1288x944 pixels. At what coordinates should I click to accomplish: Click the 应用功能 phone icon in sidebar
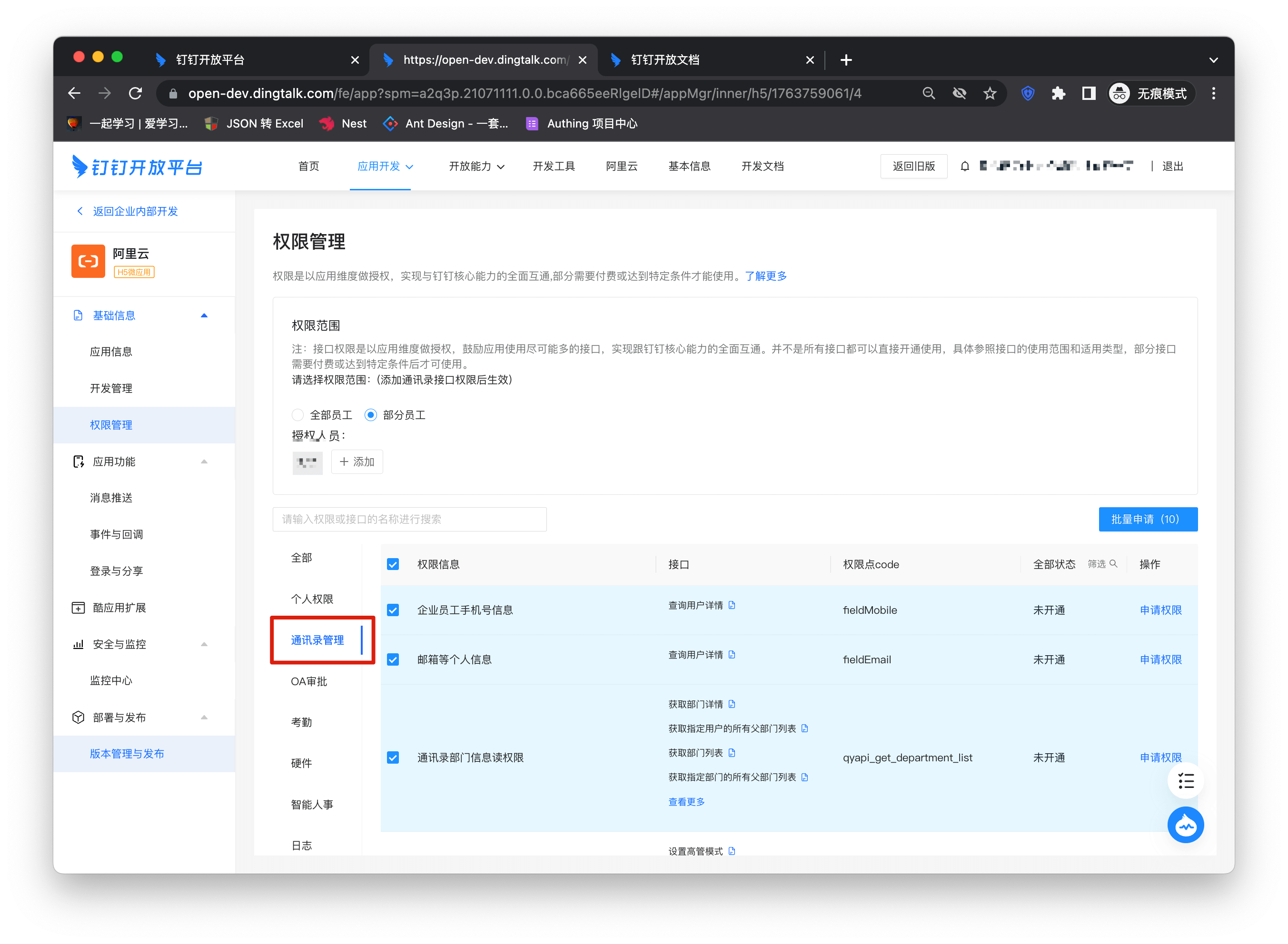click(79, 461)
